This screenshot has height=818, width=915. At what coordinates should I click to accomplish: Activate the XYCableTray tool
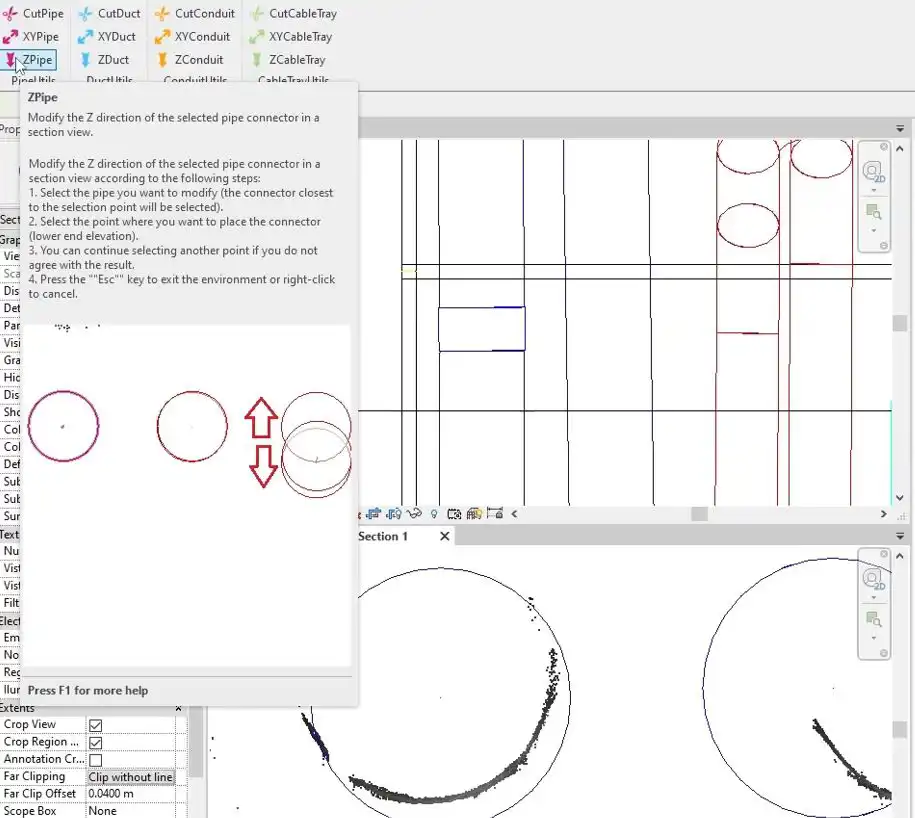(x=291, y=36)
